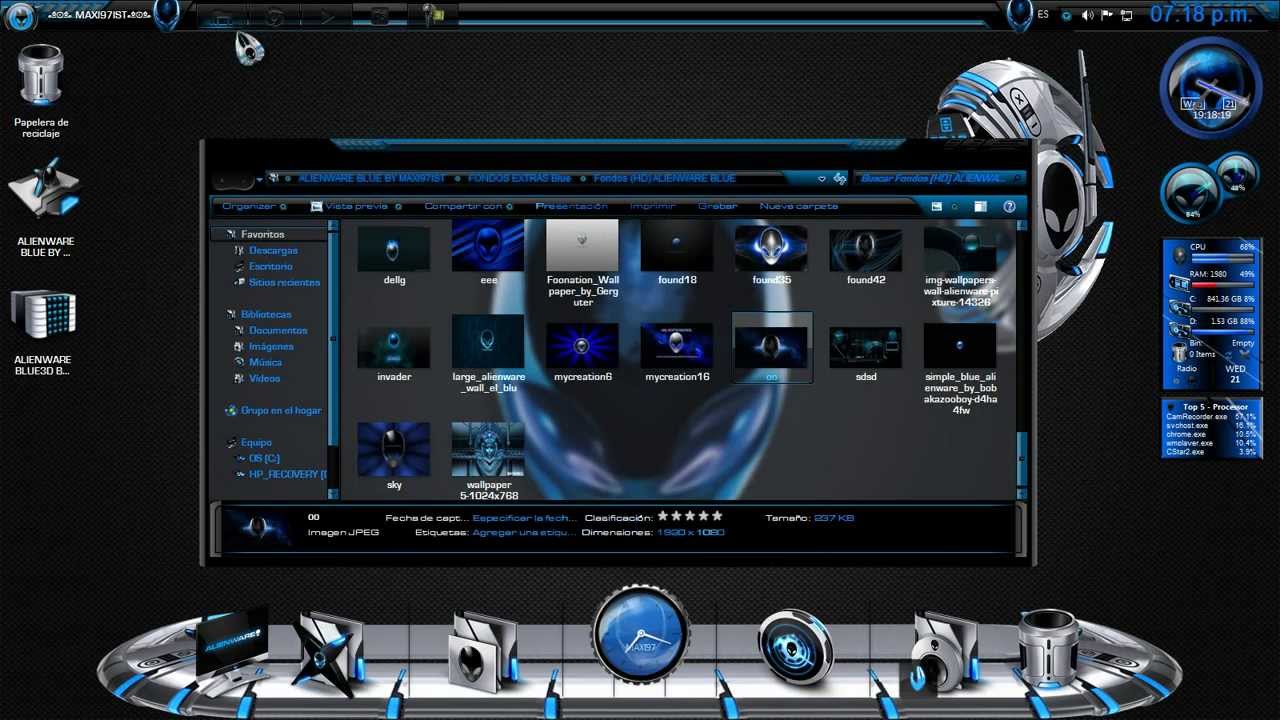This screenshot has height=720, width=1280.
Task: Set the fifth star in Clasificación
Action: [x=716, y=517]
